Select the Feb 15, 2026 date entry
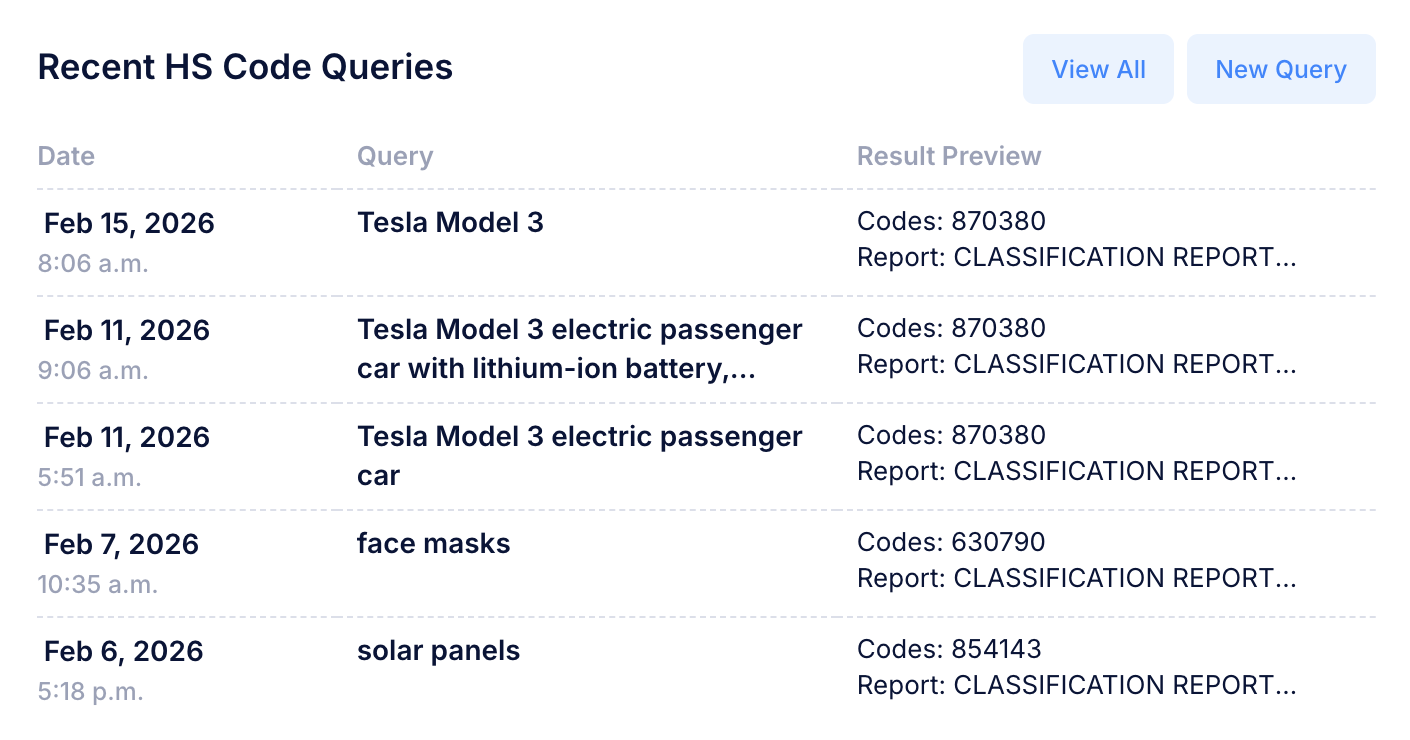Screen dimensions: 1410x740 [129, 223]
